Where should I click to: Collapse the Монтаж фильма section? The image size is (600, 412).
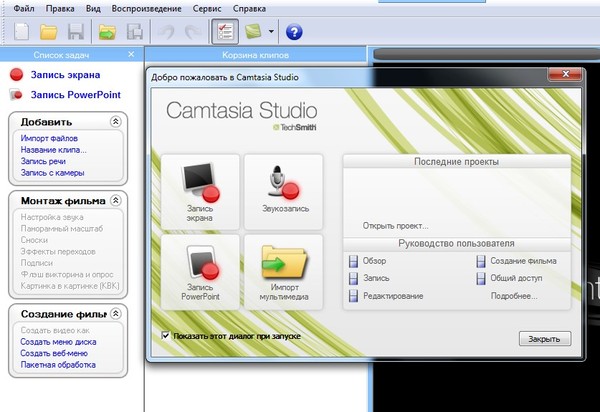pos(116,200)
